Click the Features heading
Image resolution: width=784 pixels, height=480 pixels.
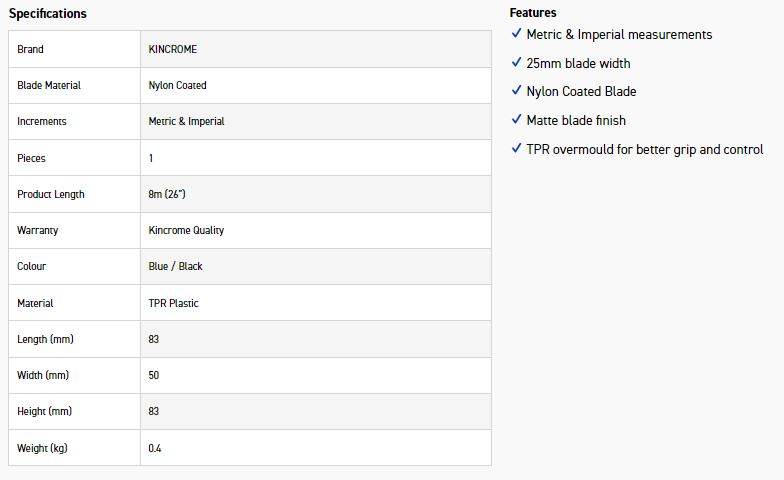533,13
